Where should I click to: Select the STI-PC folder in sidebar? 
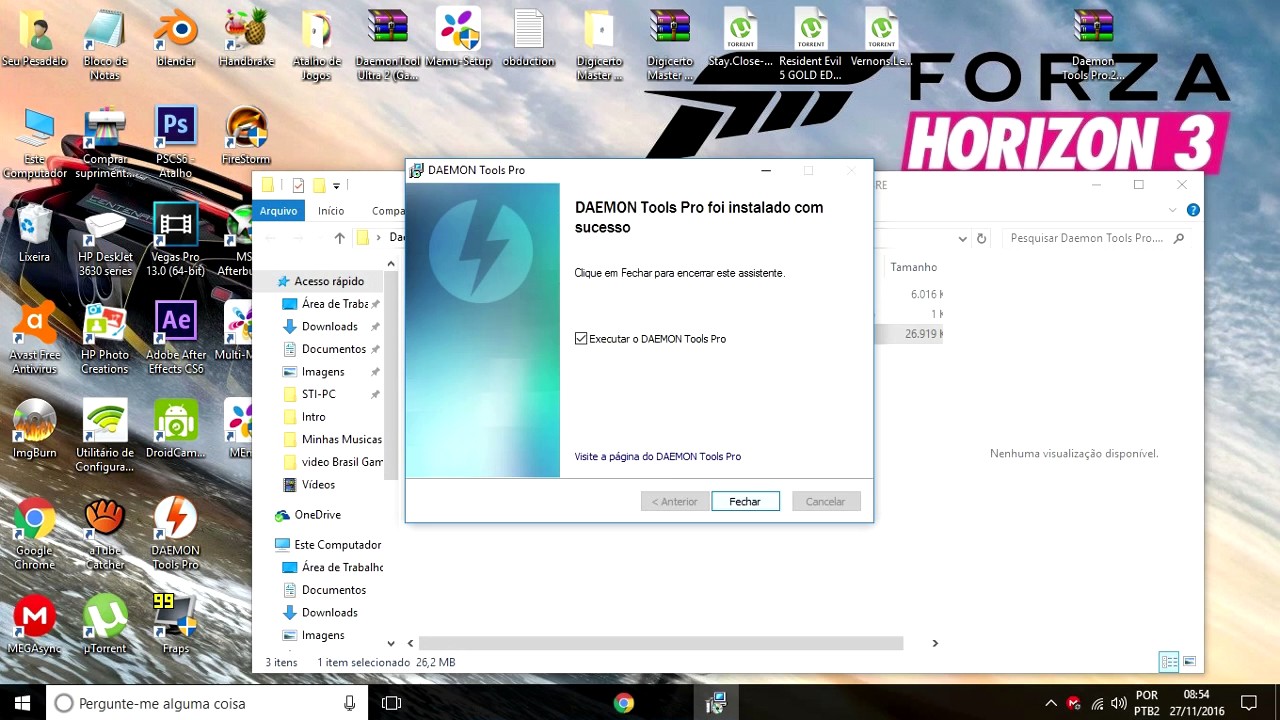pyautogui.click(x=319, y=394)
